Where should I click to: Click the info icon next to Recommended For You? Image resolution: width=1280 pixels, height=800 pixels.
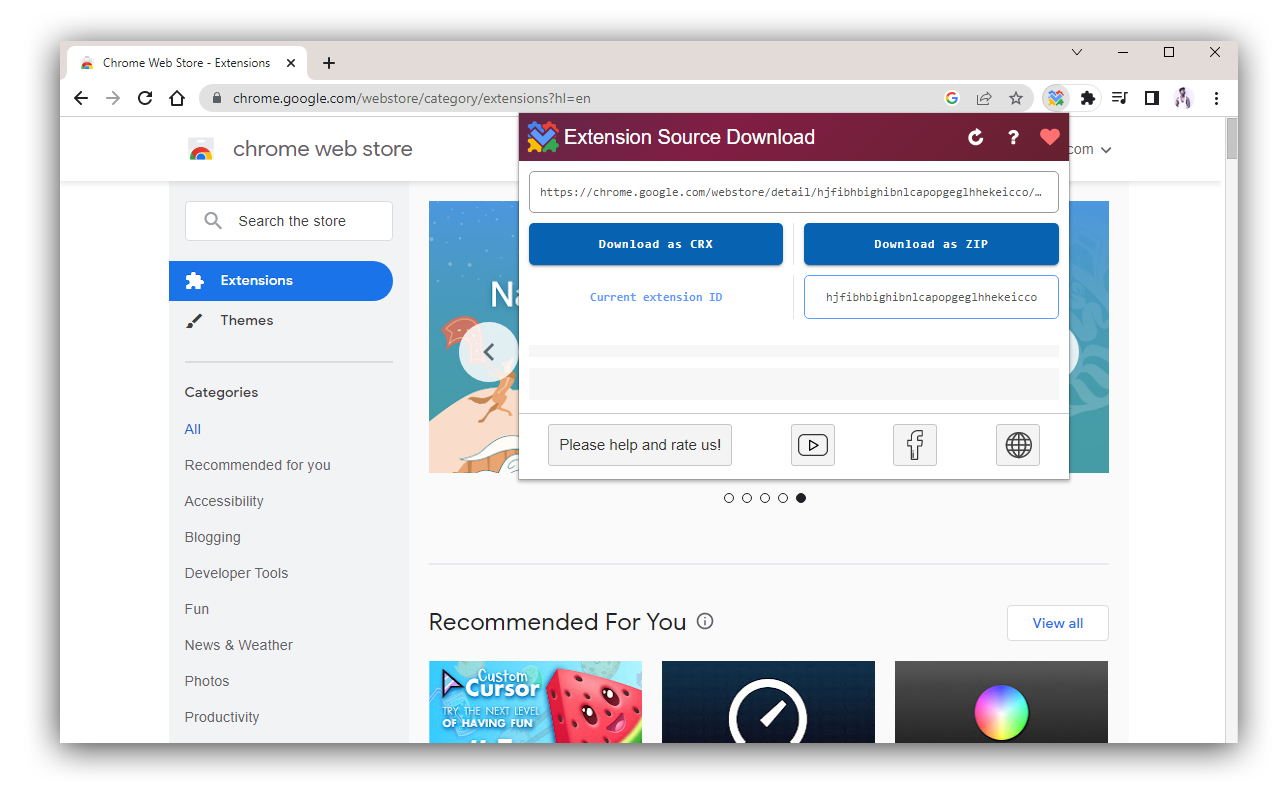coord(705,621)
